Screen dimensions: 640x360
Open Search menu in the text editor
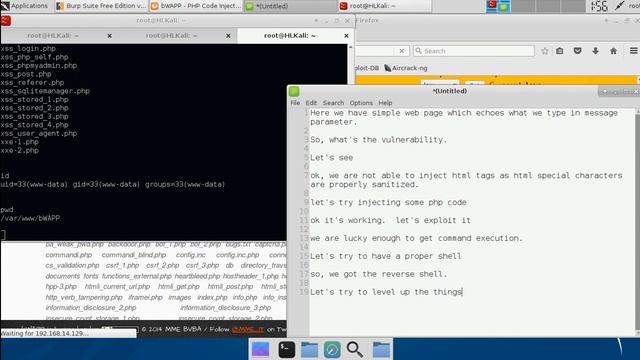[x=333, y=103]
